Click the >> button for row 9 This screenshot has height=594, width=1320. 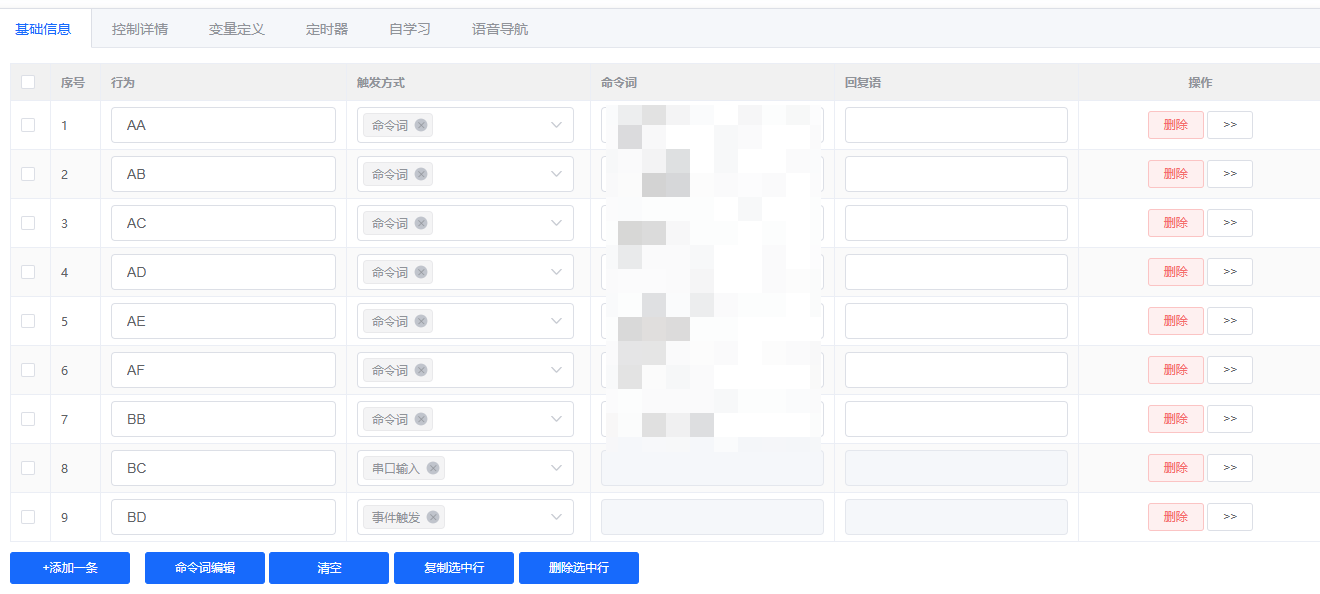pyautogui.click(x=1229, y=517)
